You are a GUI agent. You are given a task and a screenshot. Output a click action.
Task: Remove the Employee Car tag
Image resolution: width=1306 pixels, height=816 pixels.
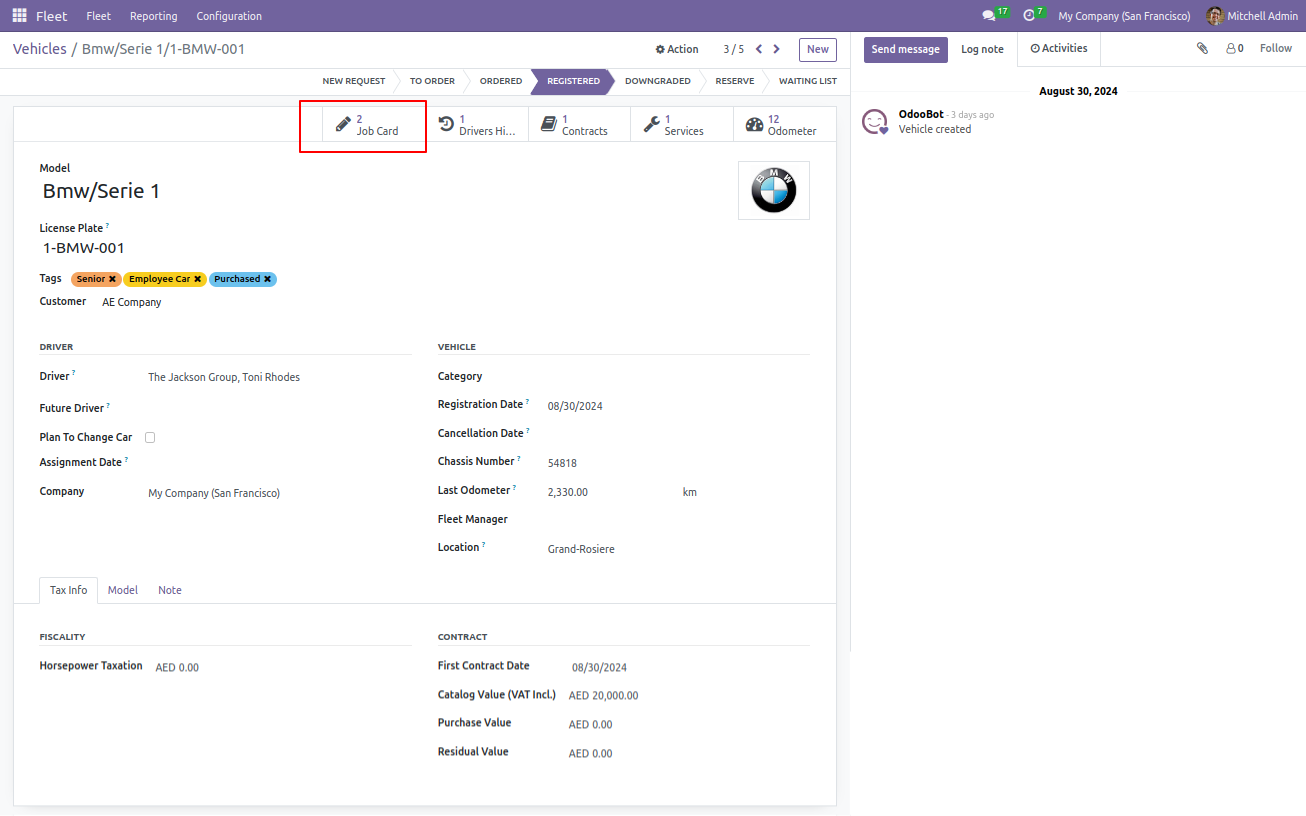tap(198, 279)
